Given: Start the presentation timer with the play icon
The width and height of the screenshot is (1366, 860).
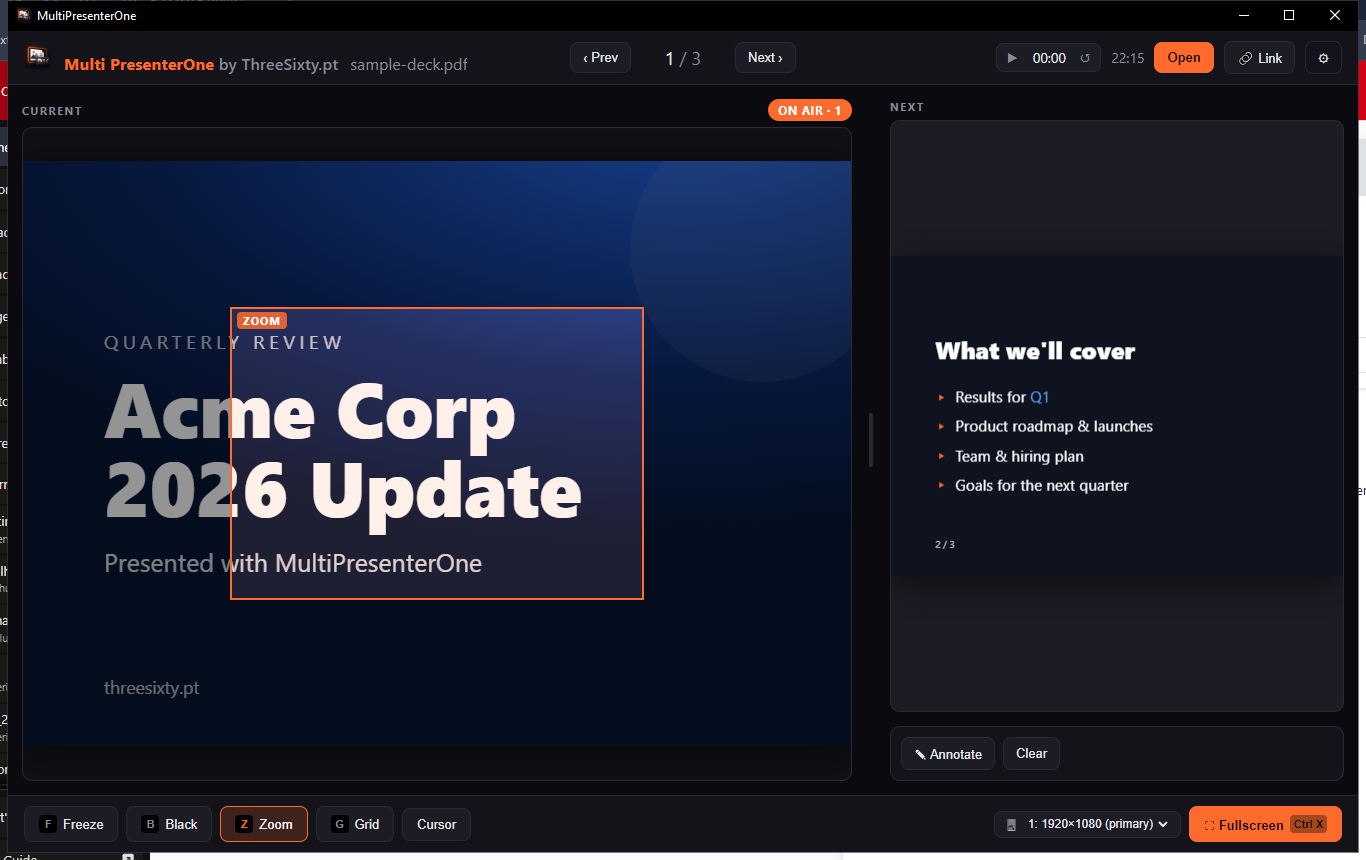Looking at the screenshot, I should [1012, 58].
